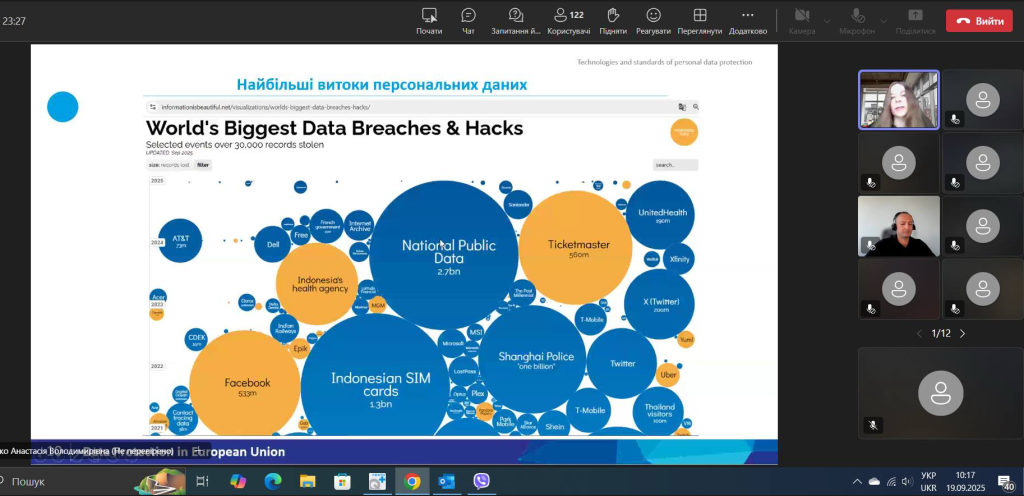
Task: Open the volume speaker tray icon
Action: tap(907, 482)
